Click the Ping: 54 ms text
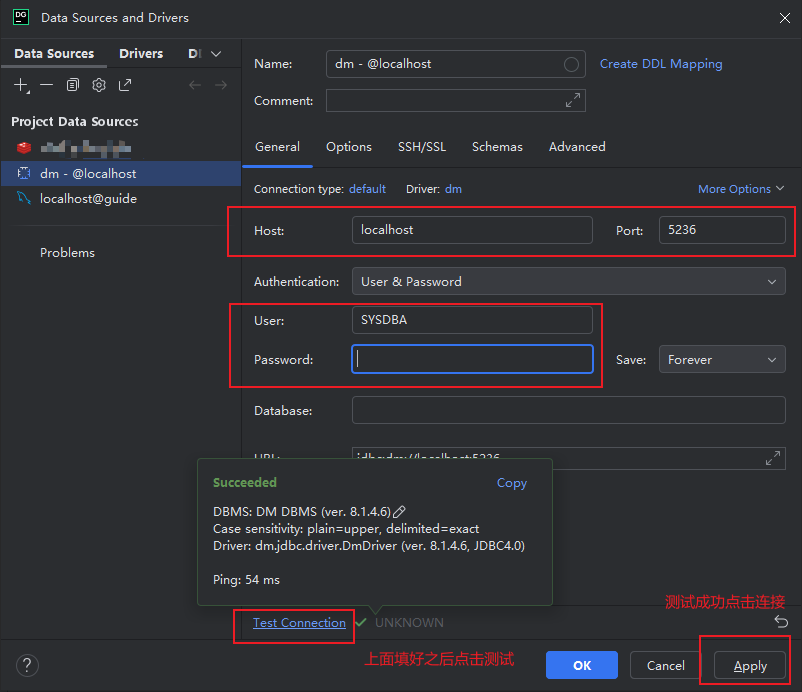 (246, 579)
